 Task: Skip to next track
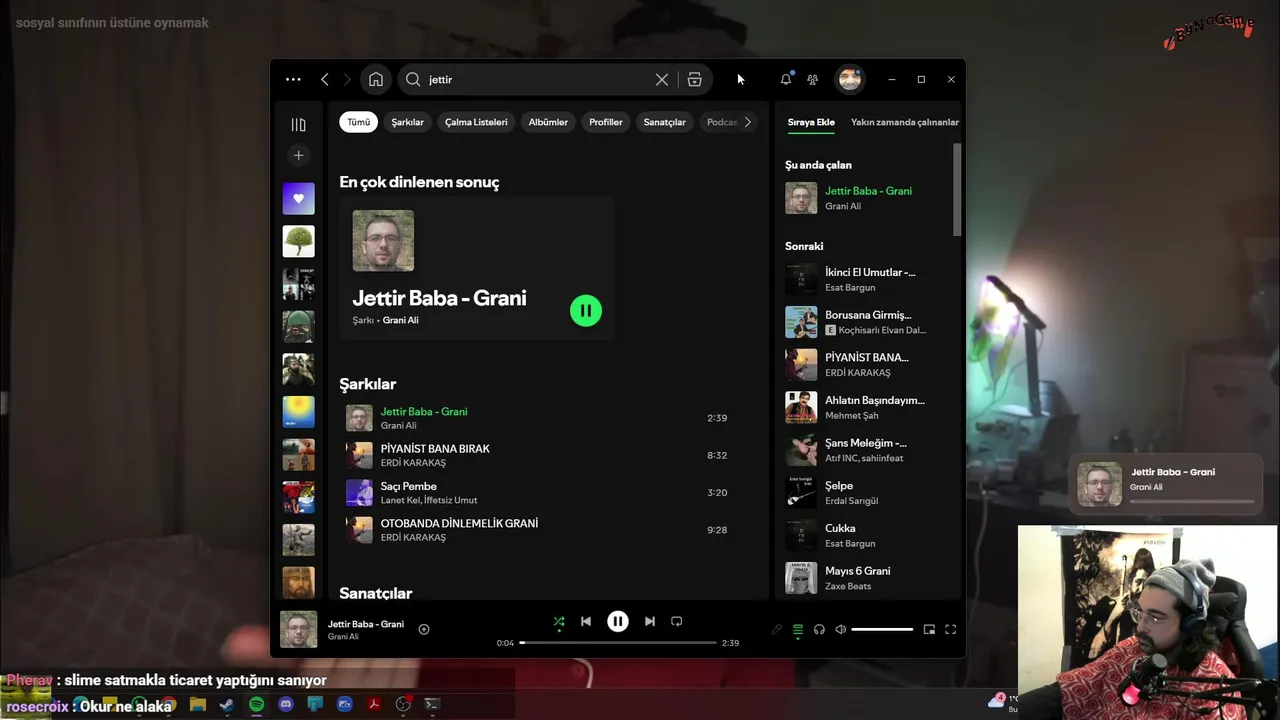tap(650, 621)
